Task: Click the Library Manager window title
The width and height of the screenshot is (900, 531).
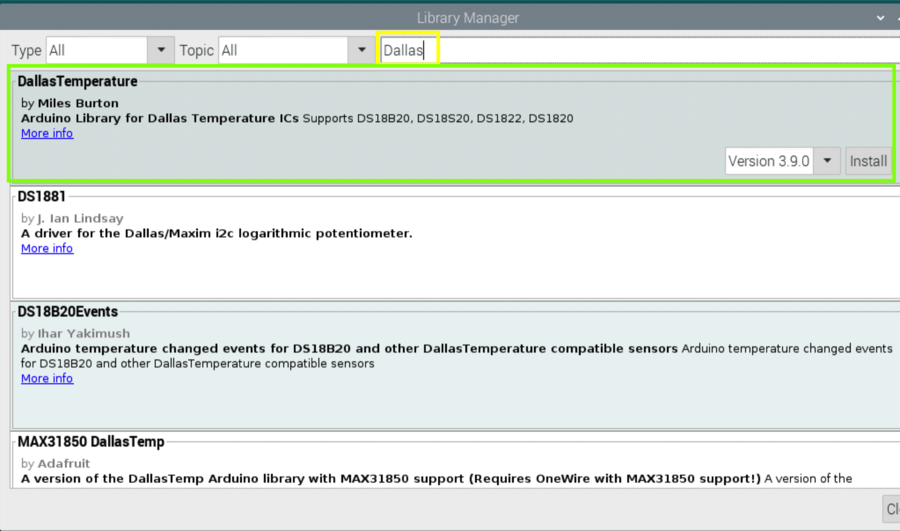Action: pos(467,18)
